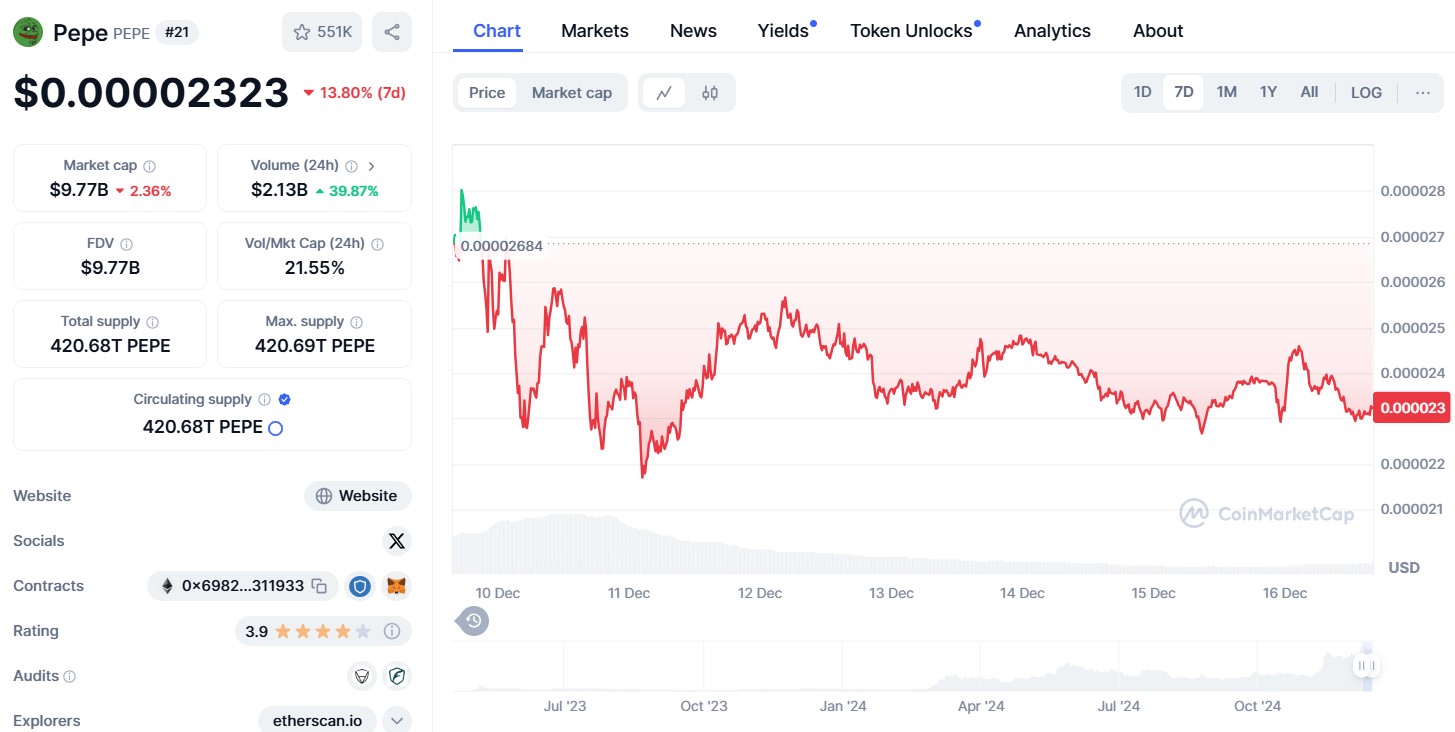
Task: Set chart range to 1M
Action: click(1227, 92)
